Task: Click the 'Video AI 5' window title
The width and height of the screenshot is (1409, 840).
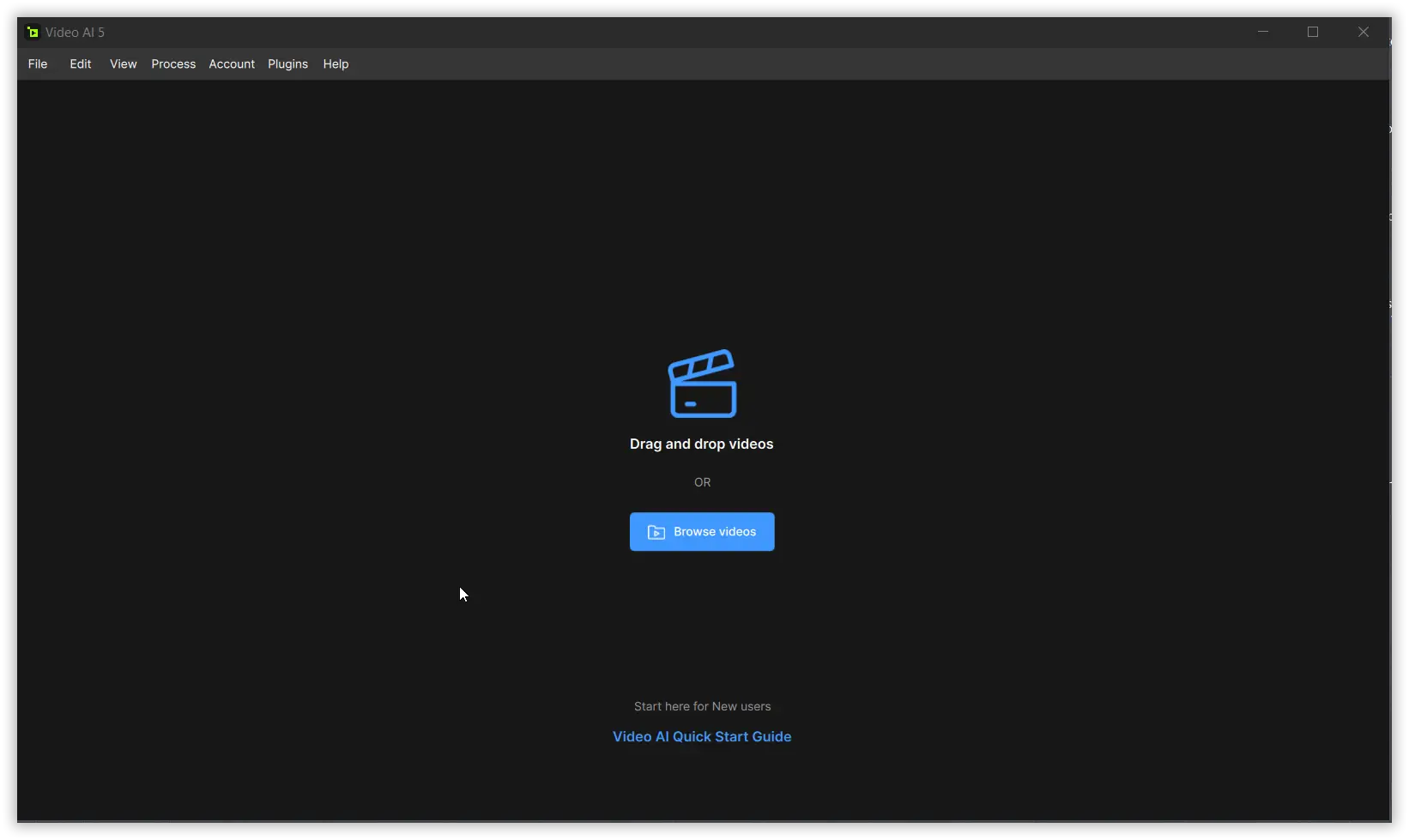Action: pyautogui.click(x=75, y=33)
